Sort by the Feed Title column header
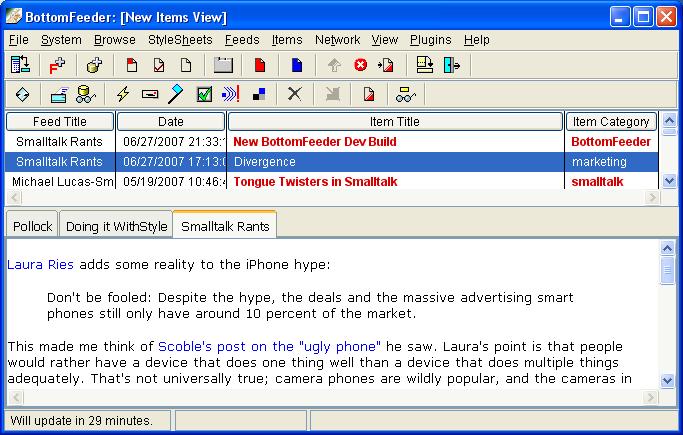Screen dimensions: 683x435 point(60,121)
